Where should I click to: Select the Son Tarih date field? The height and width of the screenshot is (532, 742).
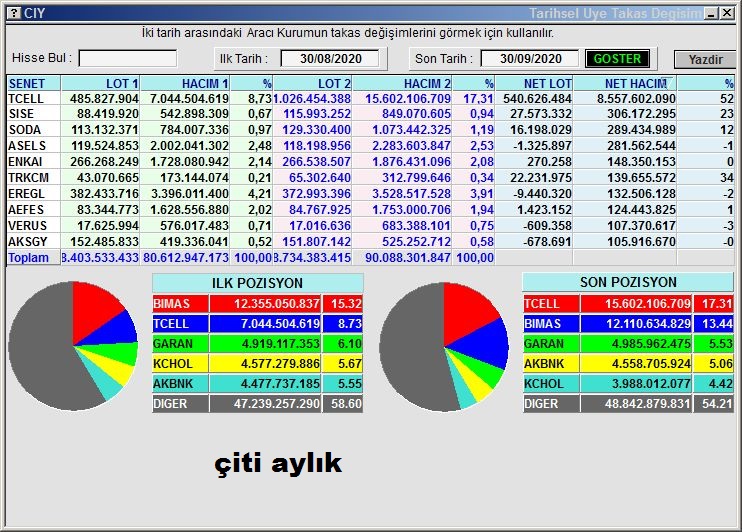click(x=530, y=59)
